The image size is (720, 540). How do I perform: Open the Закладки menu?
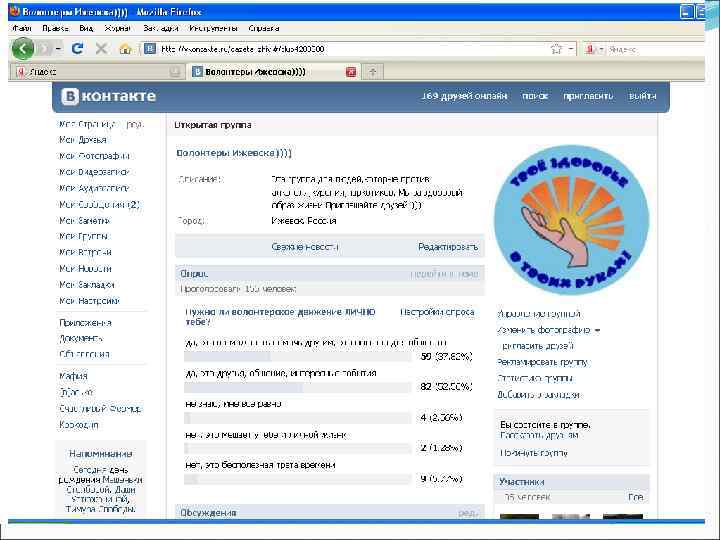[x=161, y=28]
